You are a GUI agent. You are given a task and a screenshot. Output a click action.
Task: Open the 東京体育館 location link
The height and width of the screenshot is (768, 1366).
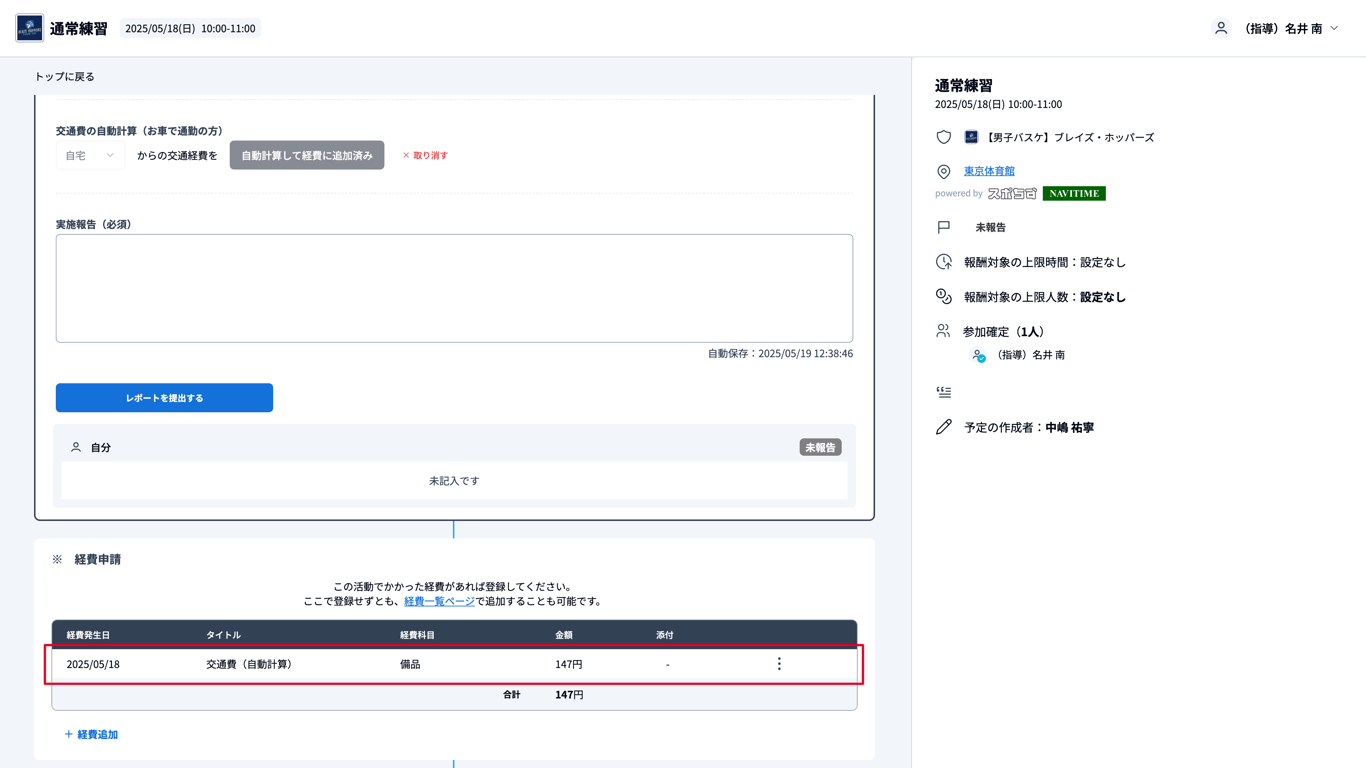(989, 171)
